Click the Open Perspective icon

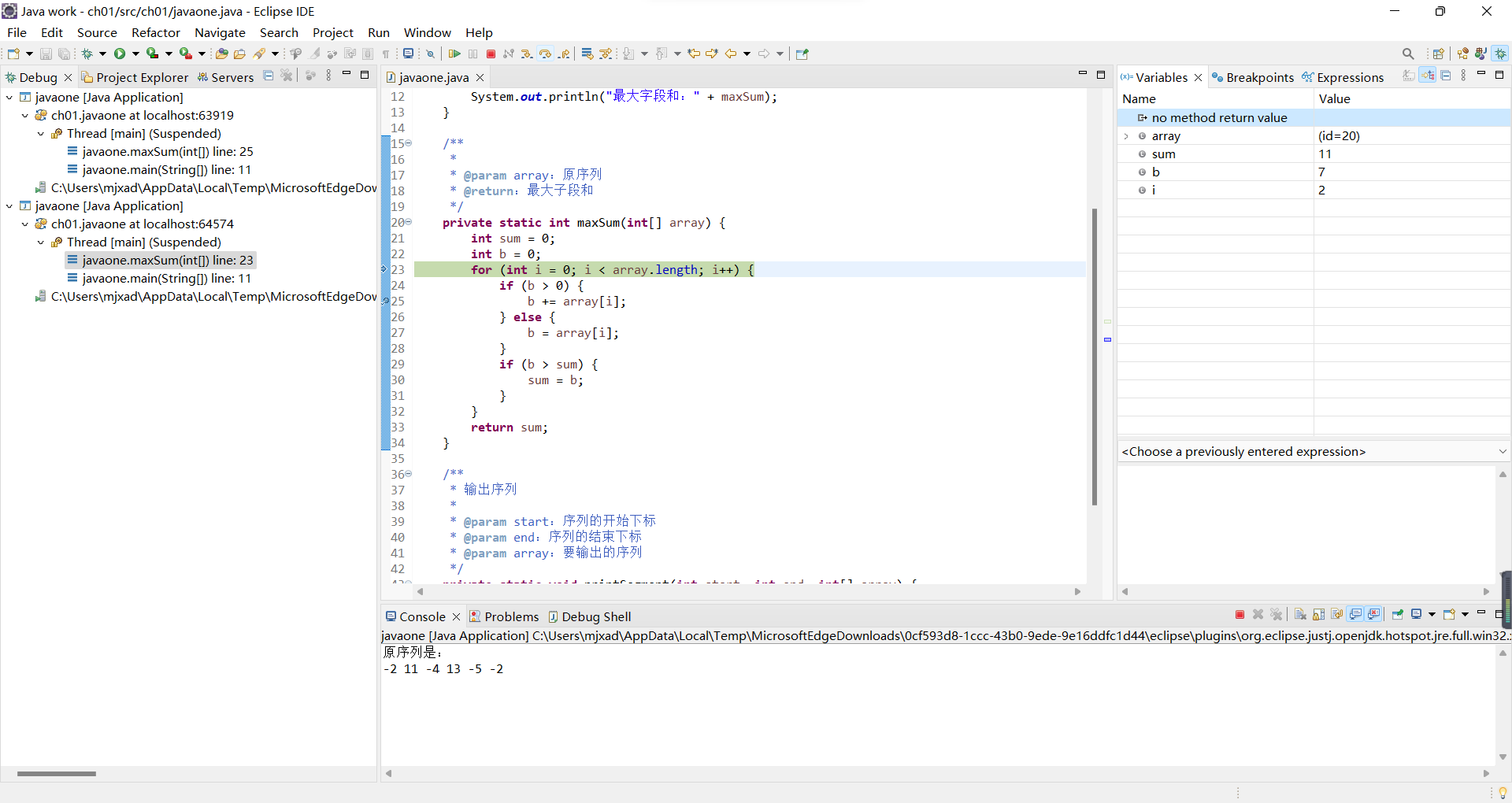point(1438,54)
